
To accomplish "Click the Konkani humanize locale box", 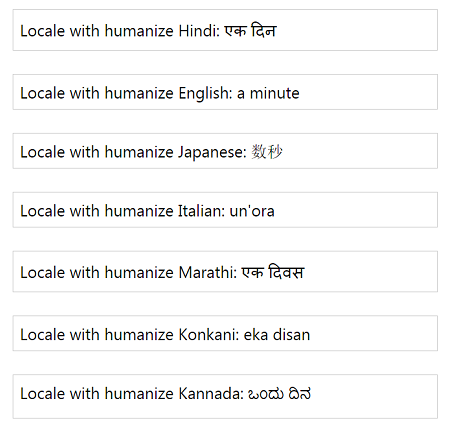I will click(225, 333).
